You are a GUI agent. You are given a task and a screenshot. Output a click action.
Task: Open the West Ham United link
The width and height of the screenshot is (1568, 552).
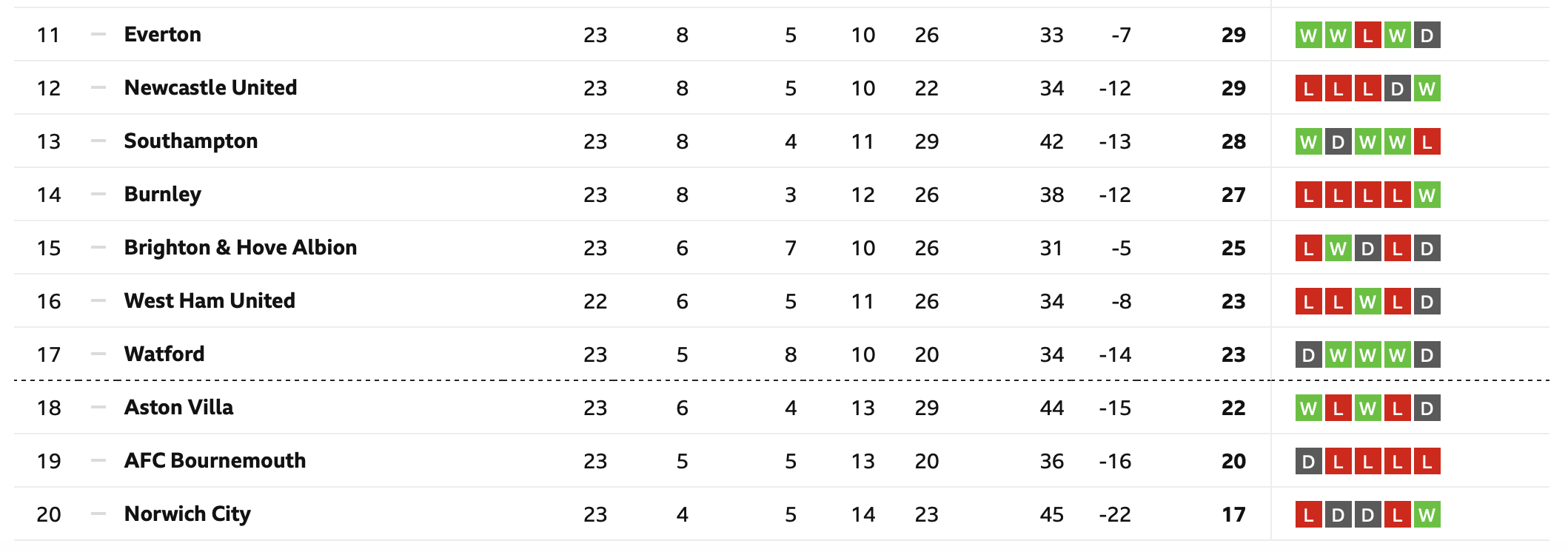pos(210,301)
